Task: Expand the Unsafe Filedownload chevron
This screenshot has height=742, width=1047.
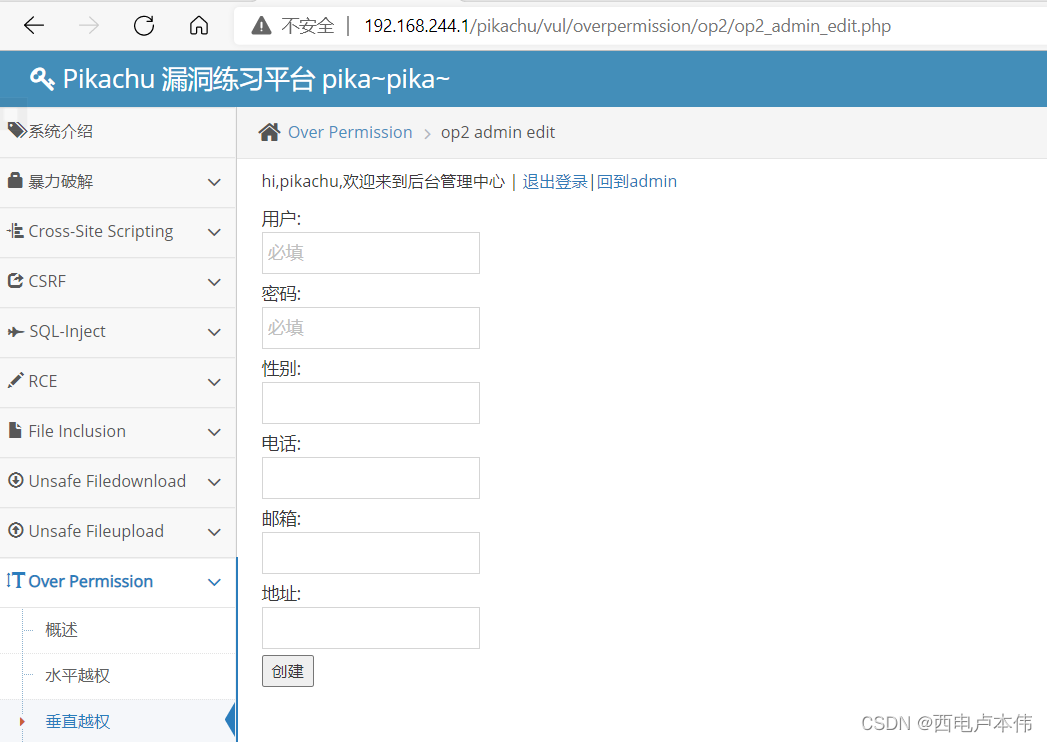Action: pyautogui.click(x=214, y=482)
